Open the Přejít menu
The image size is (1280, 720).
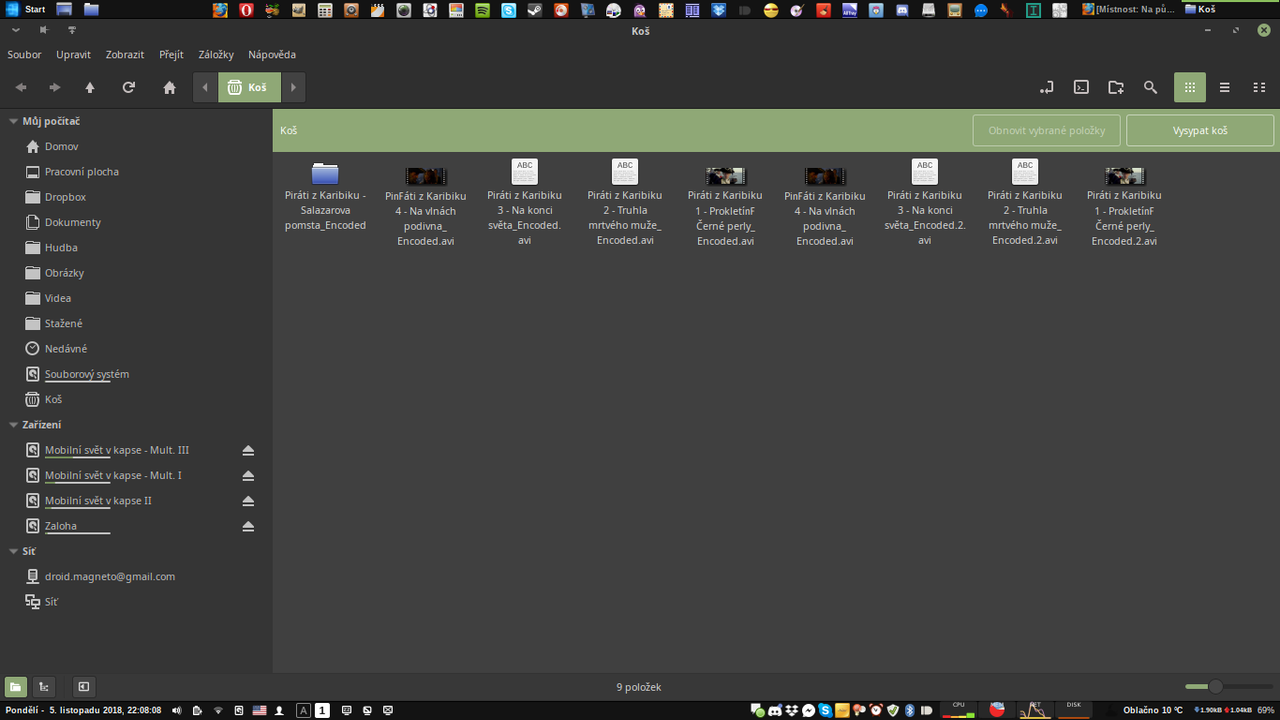[171, 55]
